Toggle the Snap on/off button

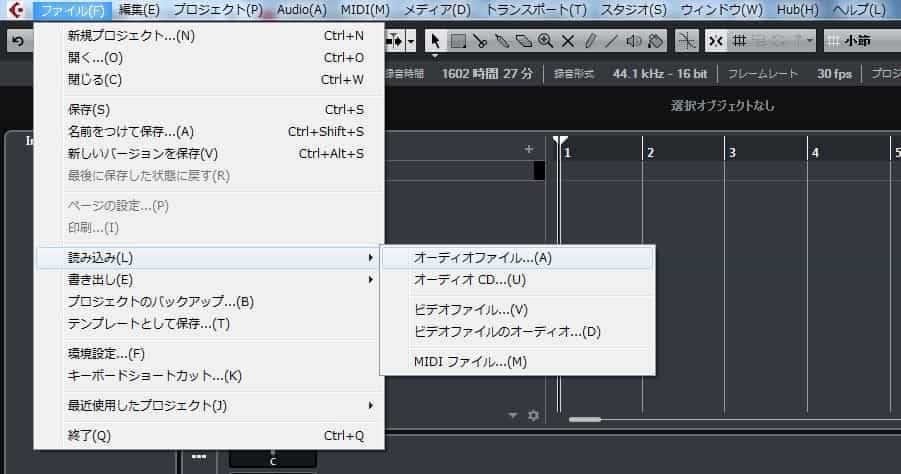click(x=715, y=41)
